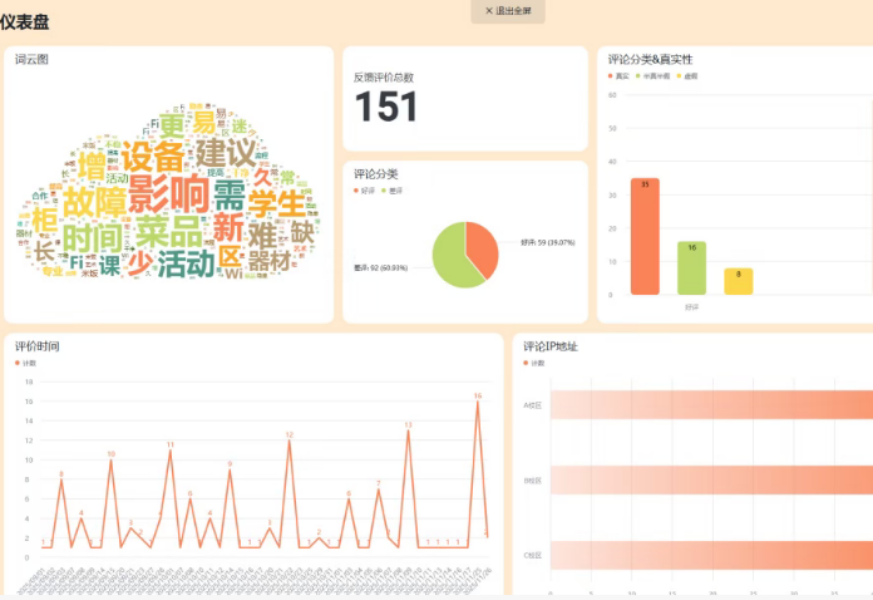Click the B校区 horizontal bar

pos(710,480)
